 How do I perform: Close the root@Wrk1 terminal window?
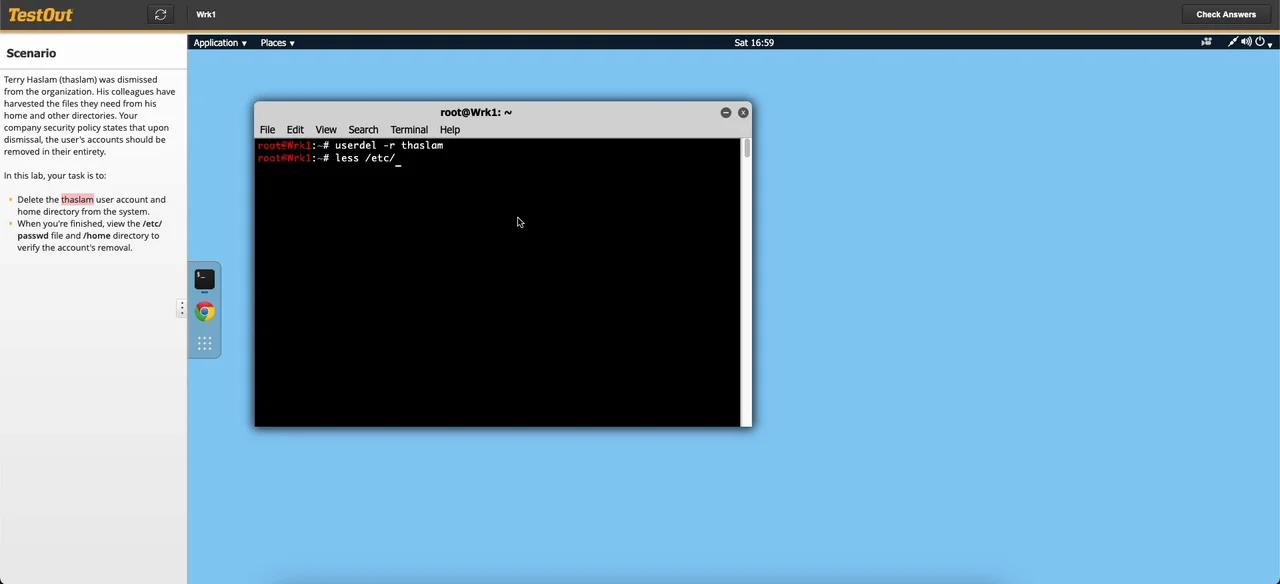(x=743, y=112)
